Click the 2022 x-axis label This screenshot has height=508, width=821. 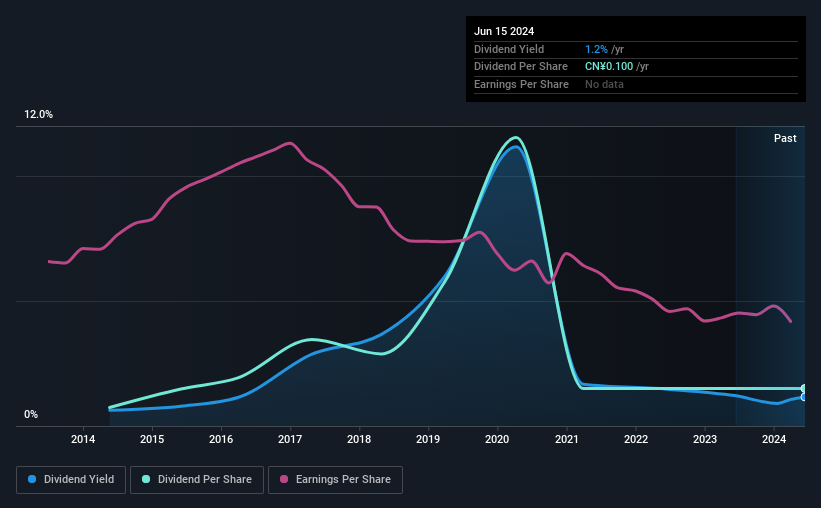tap(636, 439)
